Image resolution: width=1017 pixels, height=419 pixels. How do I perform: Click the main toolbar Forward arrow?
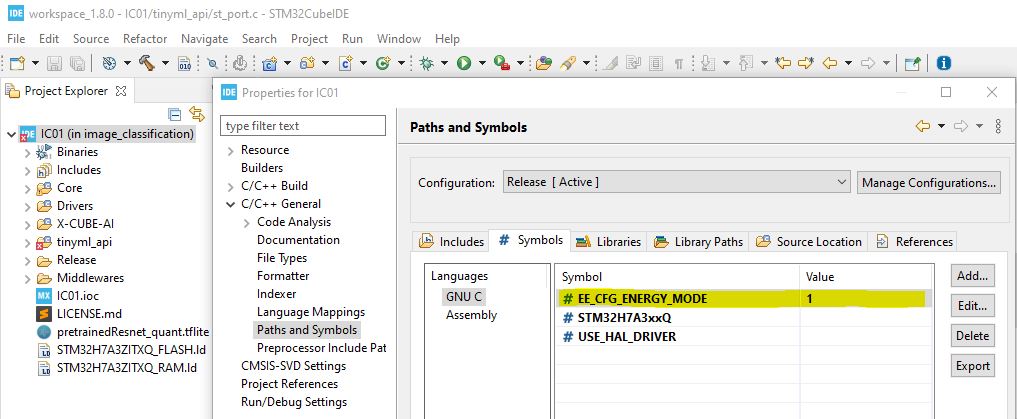867,63
